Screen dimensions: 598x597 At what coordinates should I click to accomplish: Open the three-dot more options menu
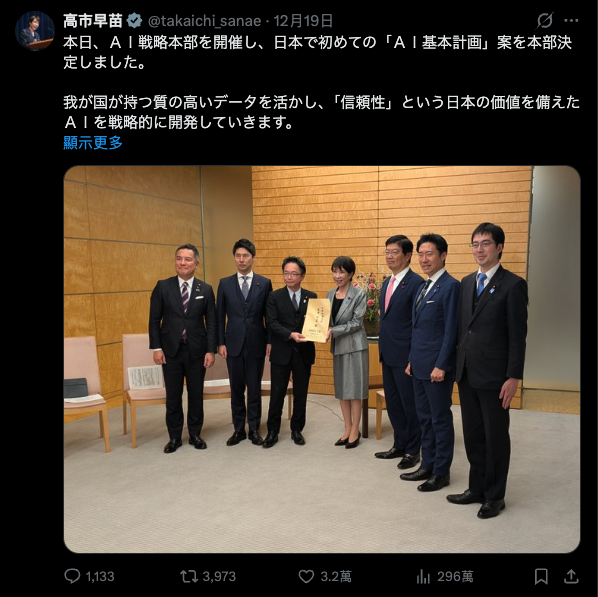click(x=571, y=21)
